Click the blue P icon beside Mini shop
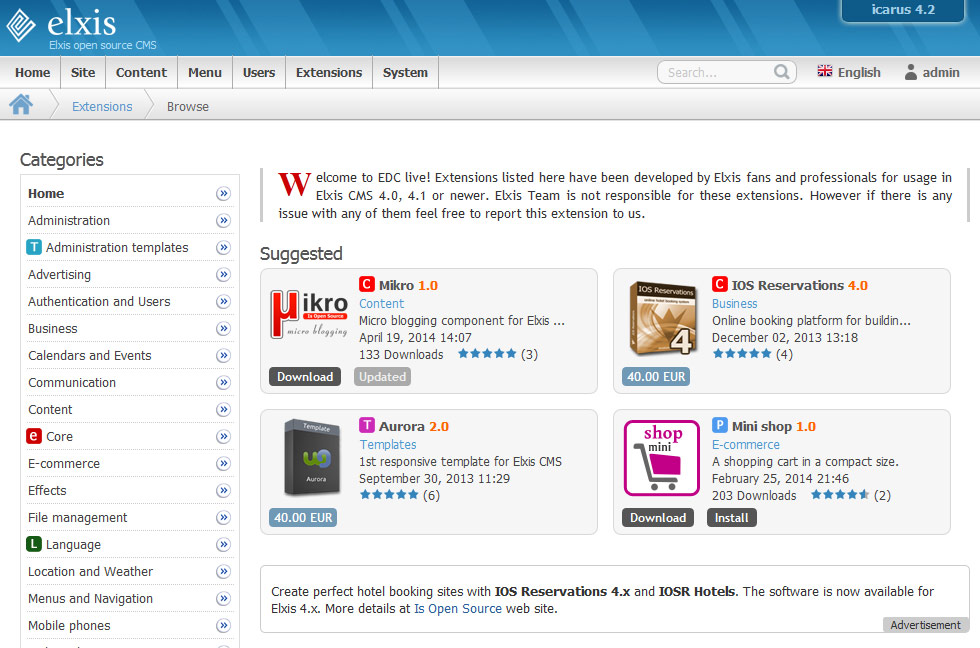Screen dimensions: 980x648 pyautogui.click(x=720, y=426)
